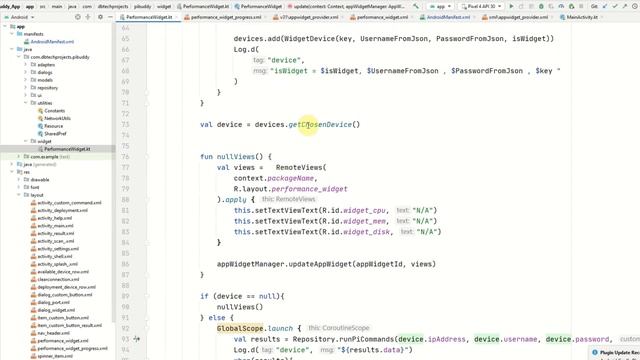Image resolution: width=640 pixels, height=360 pixels.
Task: Click the Expand All icon in Project panel
Action: [88, 17]
